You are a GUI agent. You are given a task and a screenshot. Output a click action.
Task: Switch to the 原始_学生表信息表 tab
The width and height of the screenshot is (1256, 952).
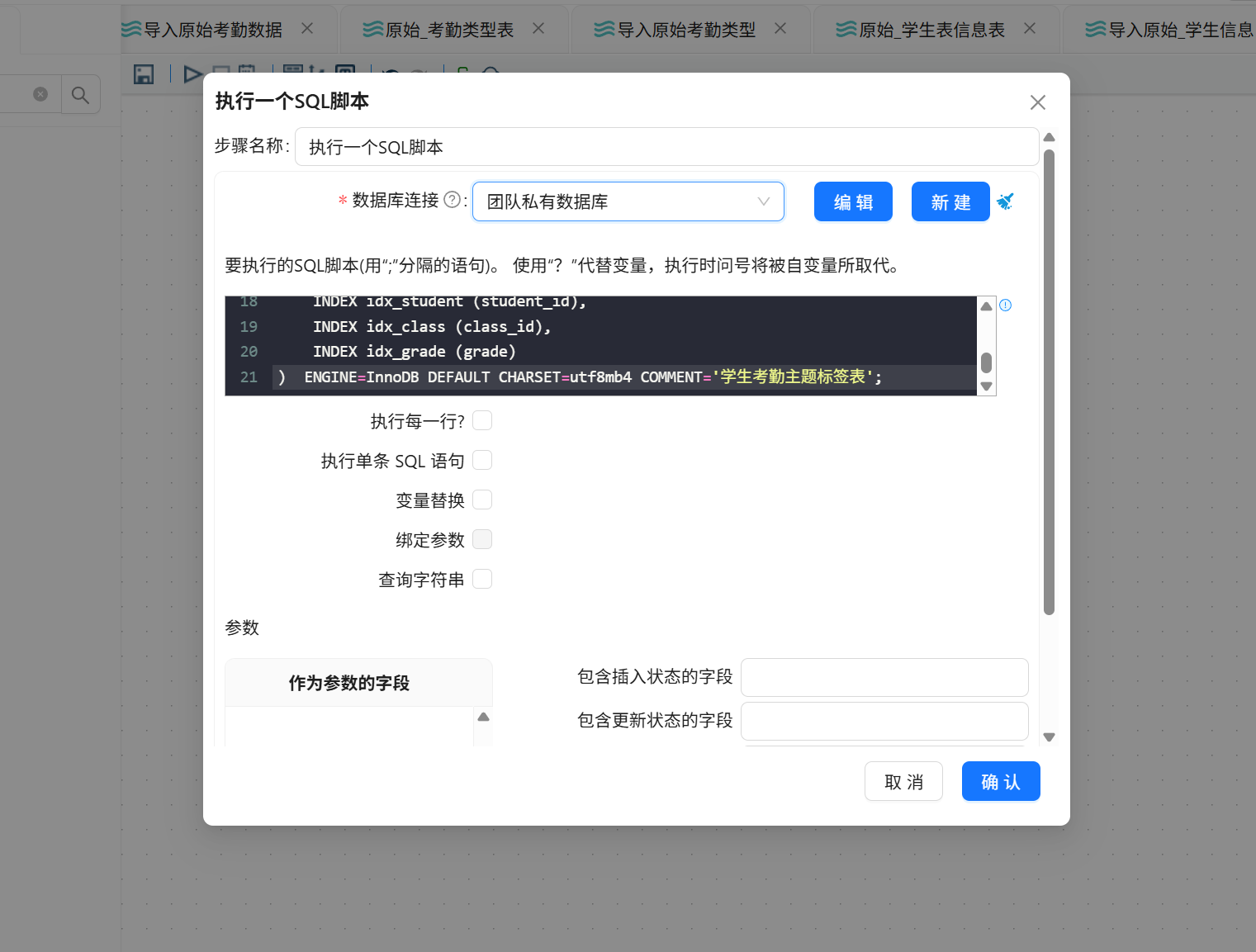[931, 30]
